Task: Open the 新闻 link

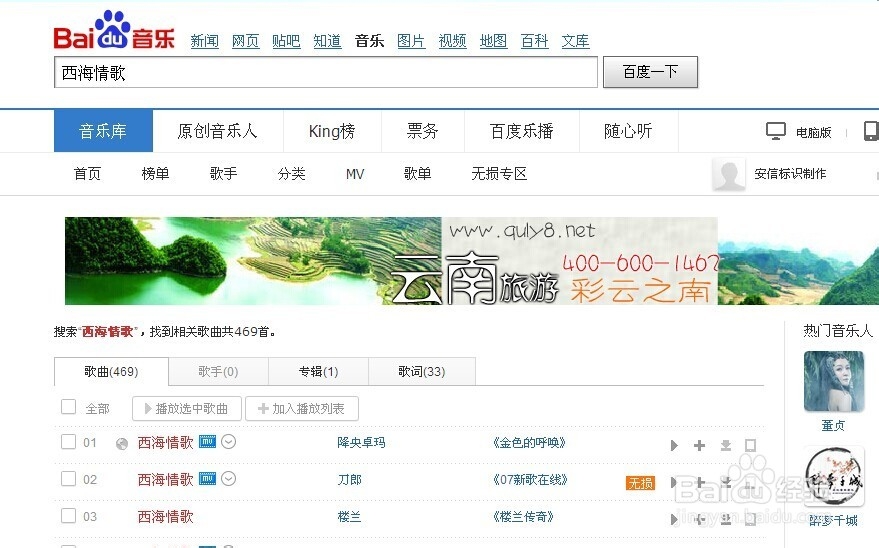Action: coord(205,41)
